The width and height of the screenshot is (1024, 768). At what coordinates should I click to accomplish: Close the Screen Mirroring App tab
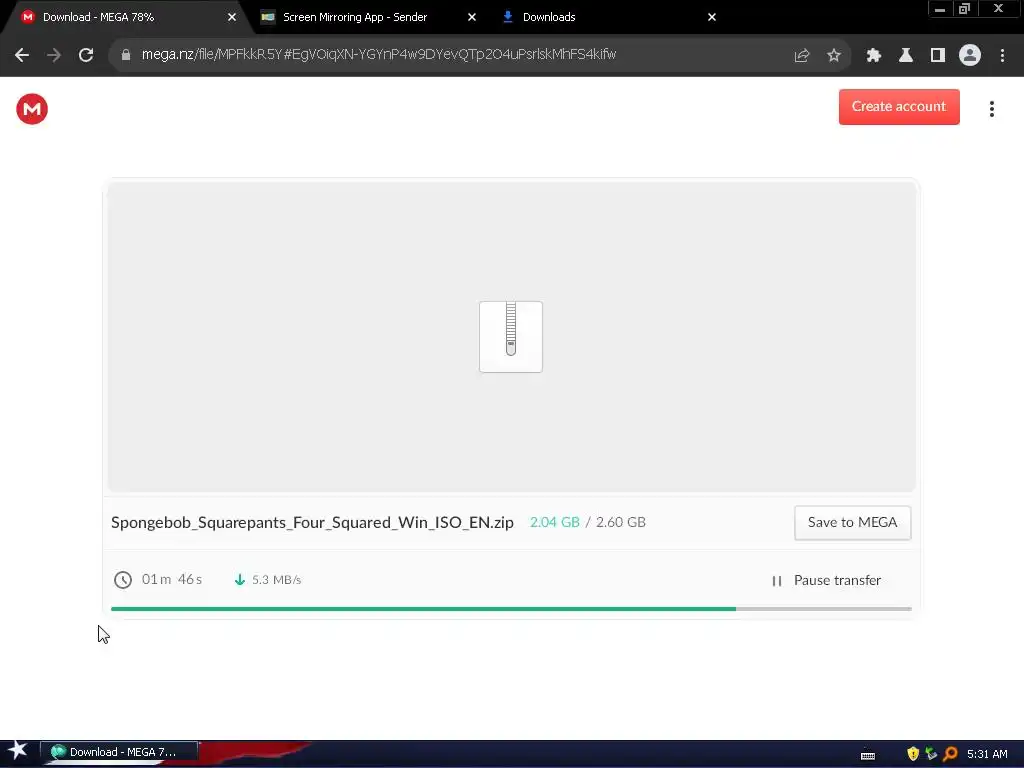[472, 17]
